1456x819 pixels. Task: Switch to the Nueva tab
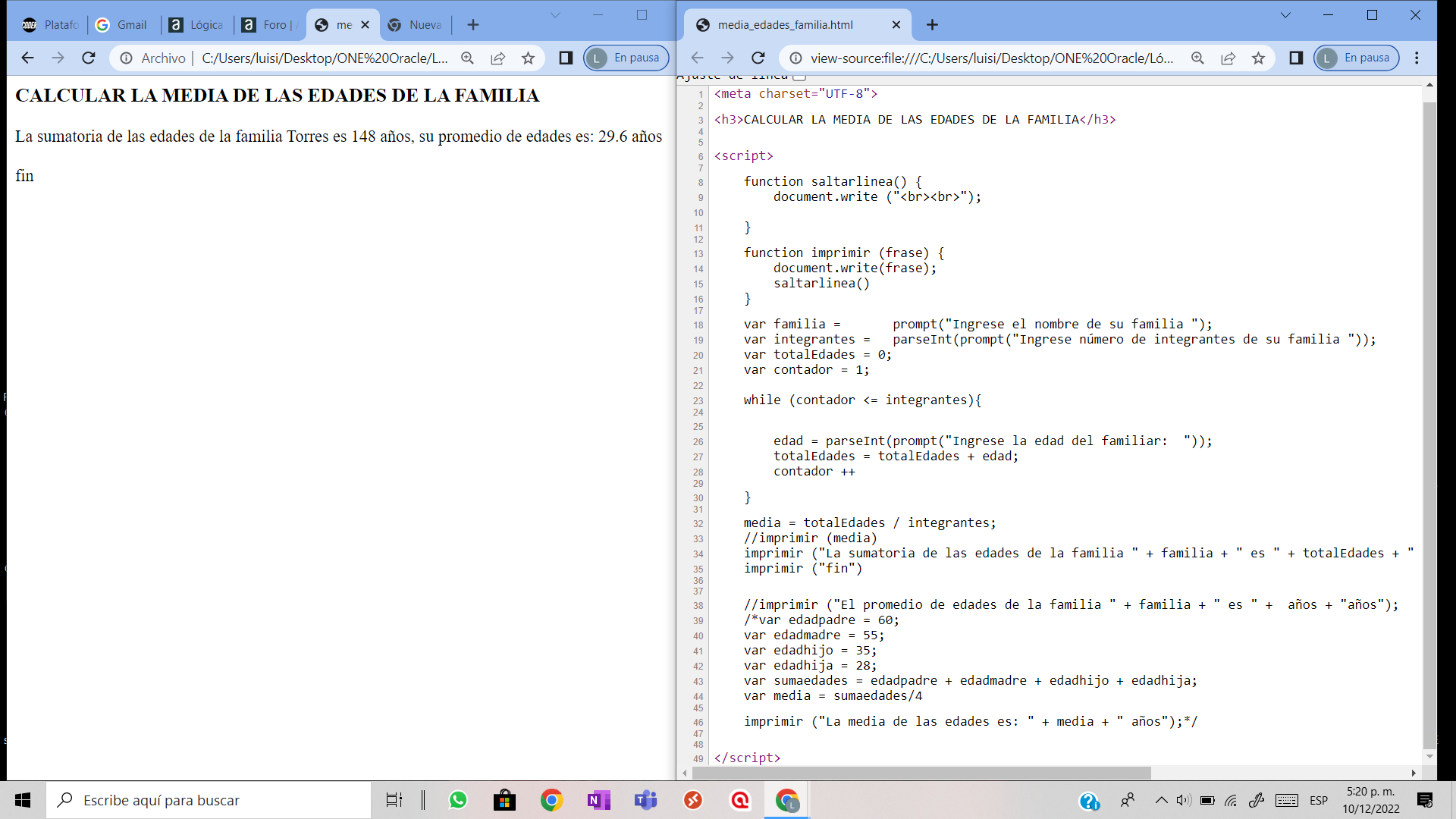415,25
